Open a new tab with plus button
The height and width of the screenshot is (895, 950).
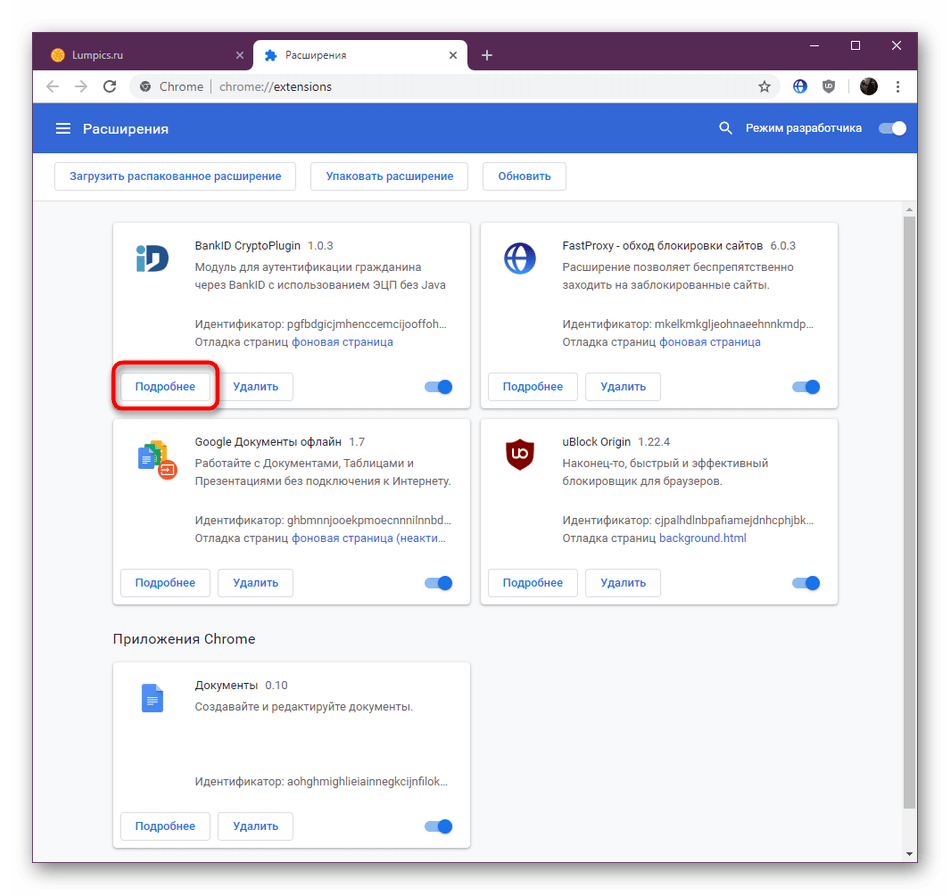coord(487,55)
